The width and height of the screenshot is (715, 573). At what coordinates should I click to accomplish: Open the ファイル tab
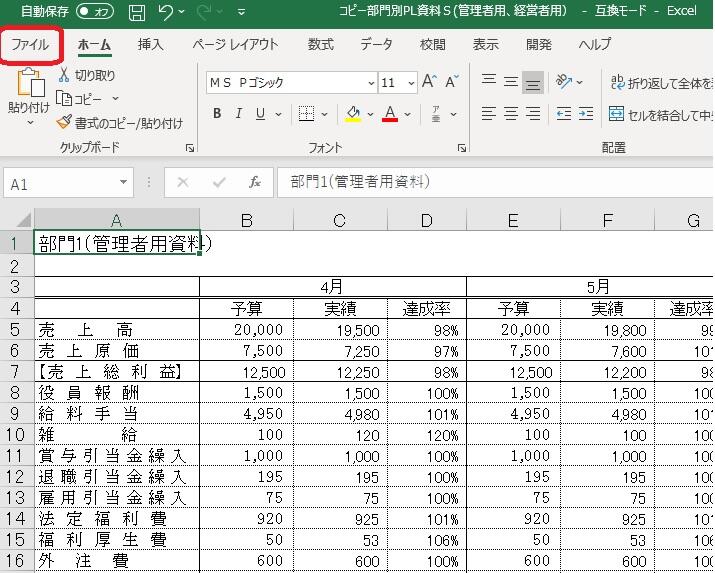(x=30, y=45)
